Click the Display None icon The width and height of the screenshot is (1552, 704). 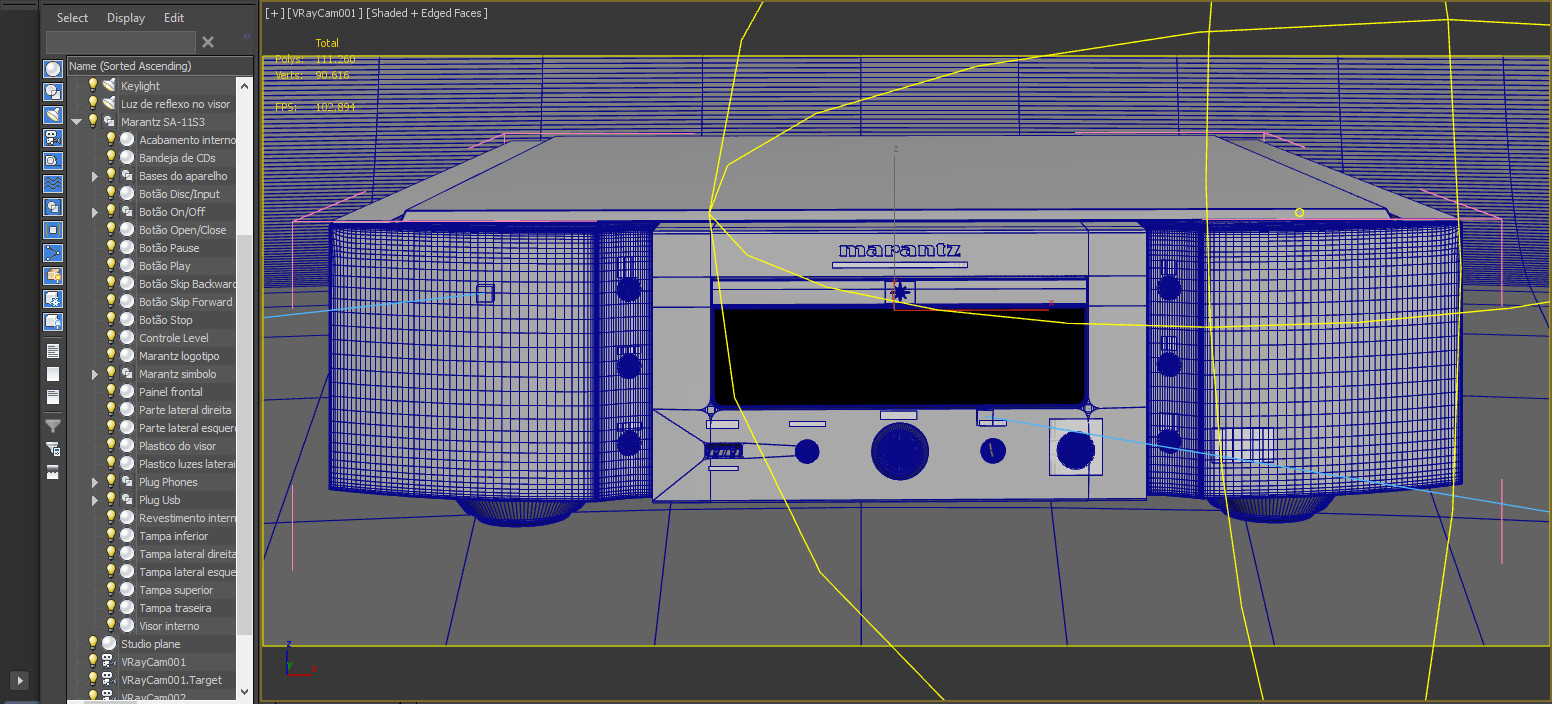pos(53,374)
